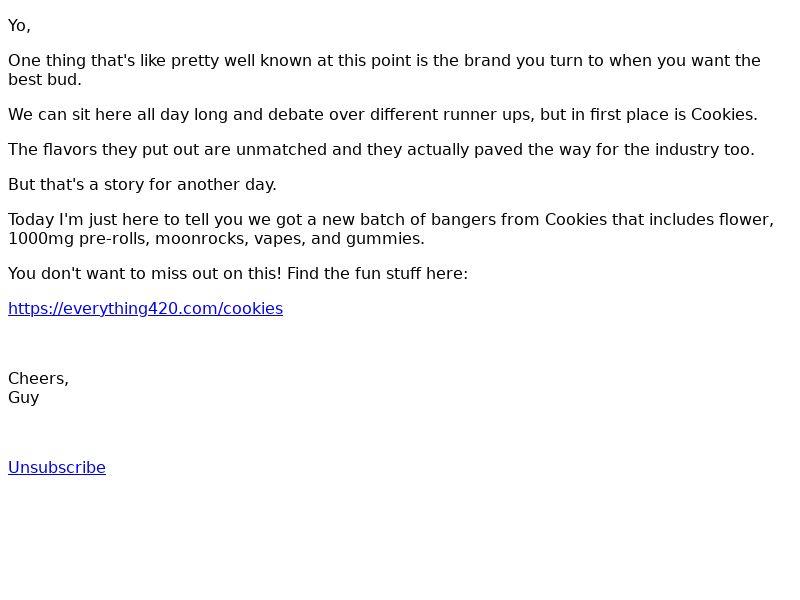Click the sentence starting 'We can sit here'

pyautogui.click(x=383, y=114)
